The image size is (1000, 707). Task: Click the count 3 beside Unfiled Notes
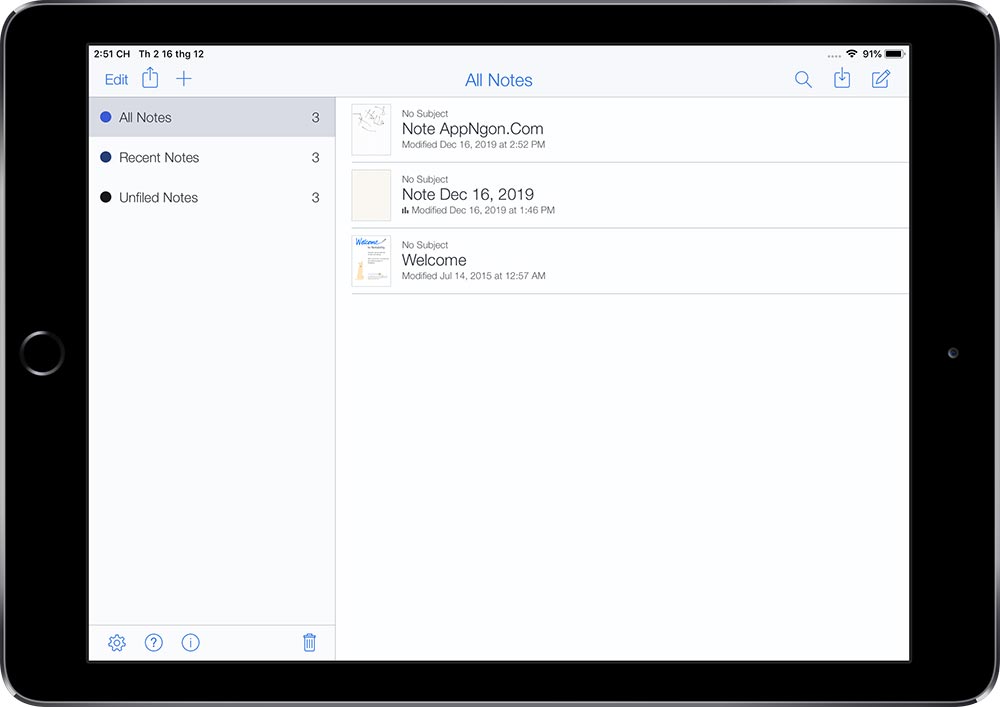coord(315,198)
